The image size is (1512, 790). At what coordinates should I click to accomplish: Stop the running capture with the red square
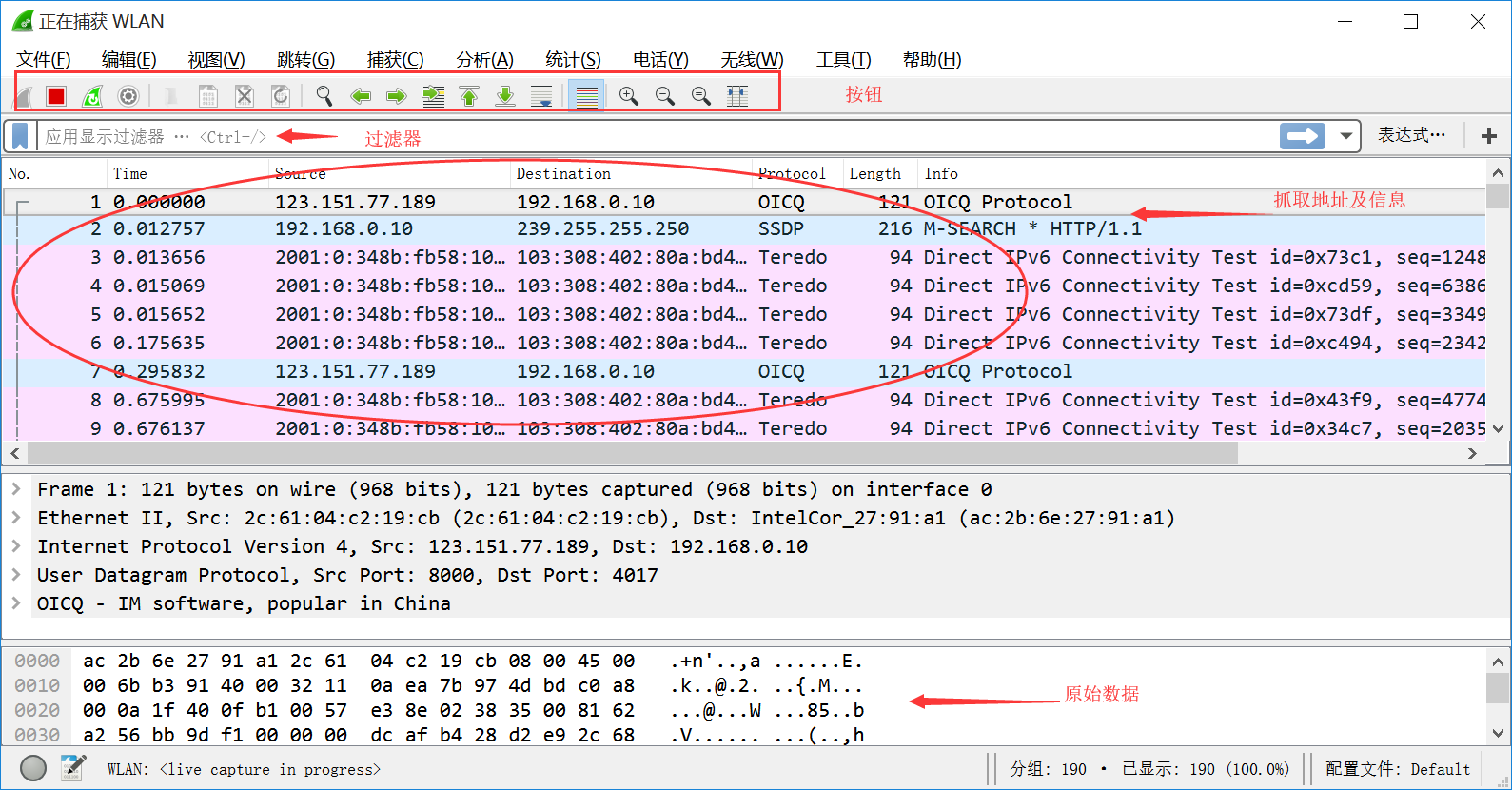pos(56,96)
